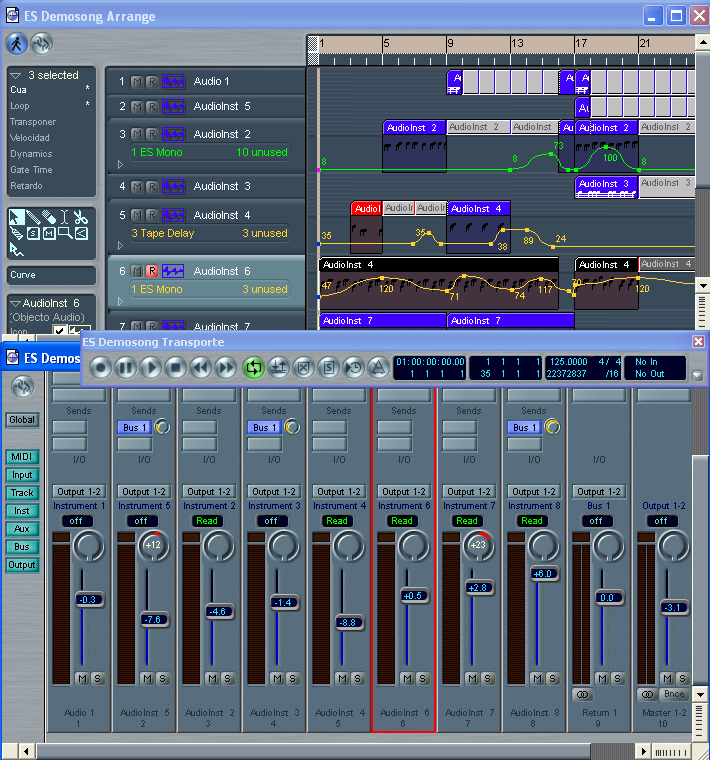Toggle the green Cycle button in Transport
The height and width of the screenshot is (760, 710).
(253, 368)
